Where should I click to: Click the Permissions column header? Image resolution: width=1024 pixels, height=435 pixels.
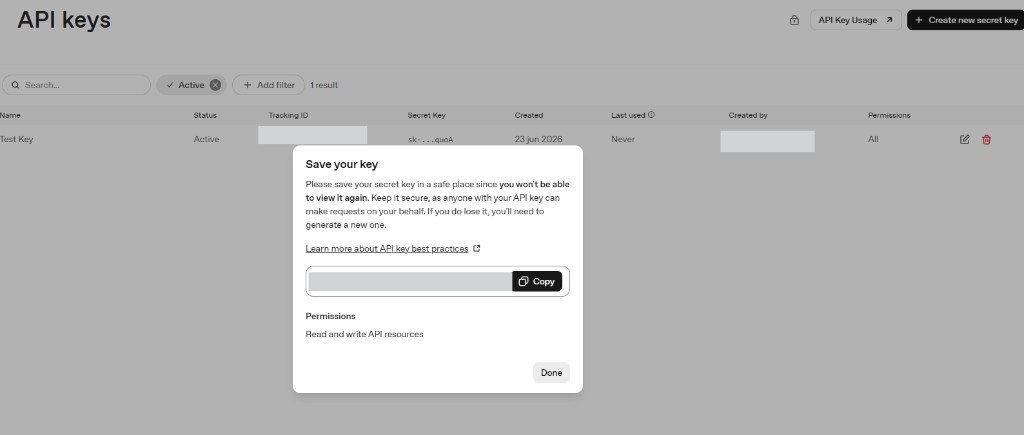pyautogui.click(x=889, y=115)
